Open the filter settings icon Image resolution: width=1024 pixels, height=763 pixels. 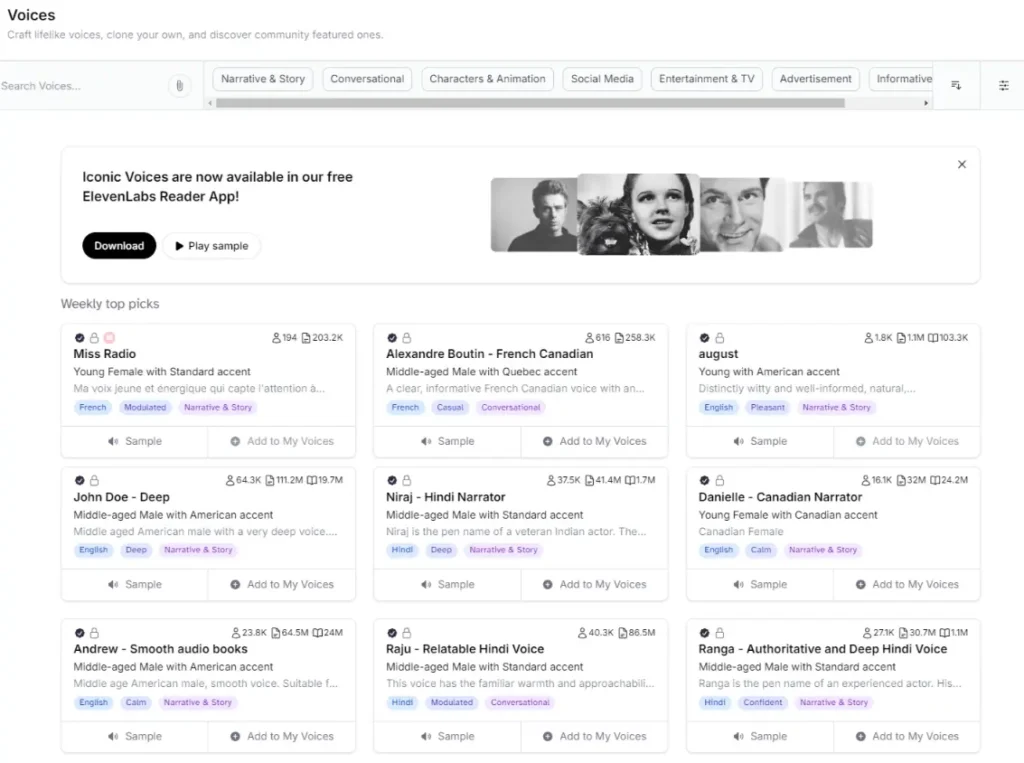coord(1003,86)
